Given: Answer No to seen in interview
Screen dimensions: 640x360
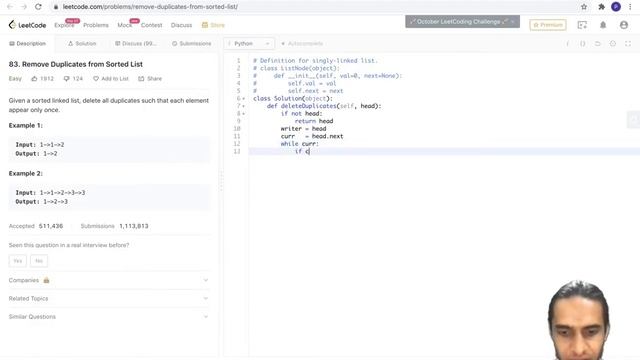Looking at the screenshot, I should pos(39,261).
